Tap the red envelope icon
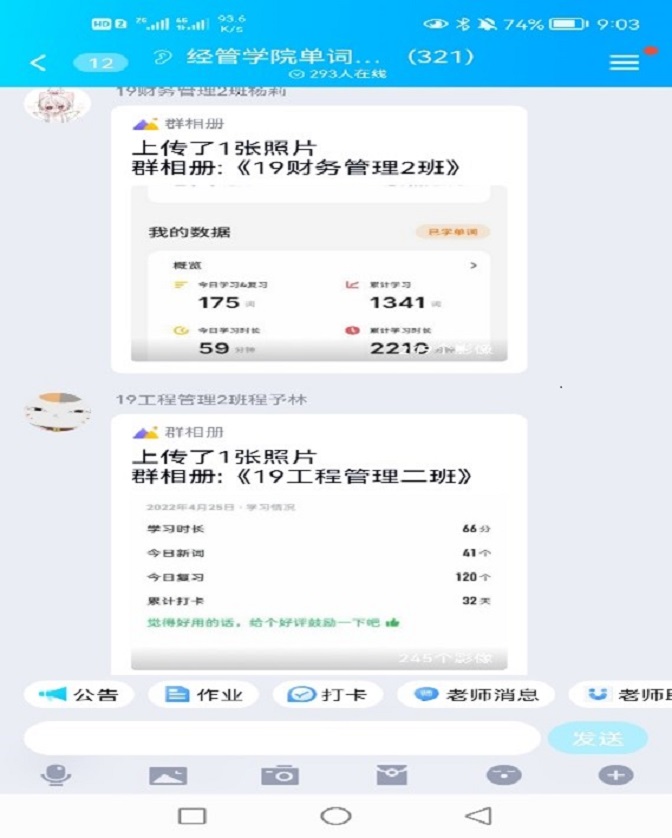 [x=392, y=774]
